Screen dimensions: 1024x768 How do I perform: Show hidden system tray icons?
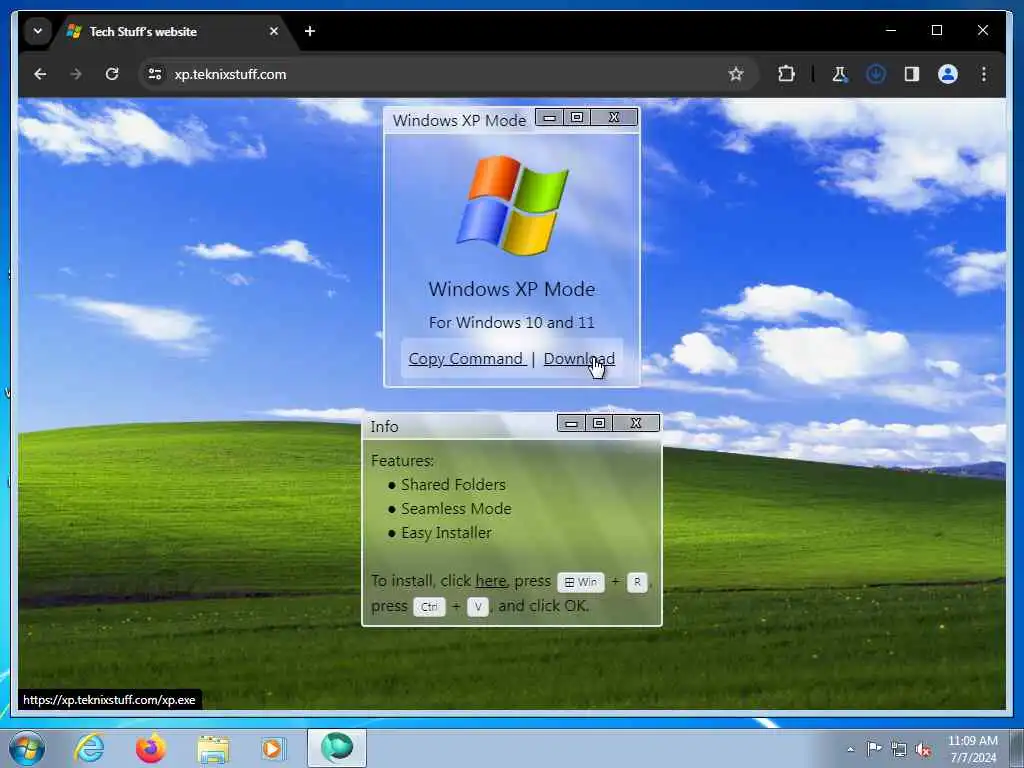click(850, 750)
